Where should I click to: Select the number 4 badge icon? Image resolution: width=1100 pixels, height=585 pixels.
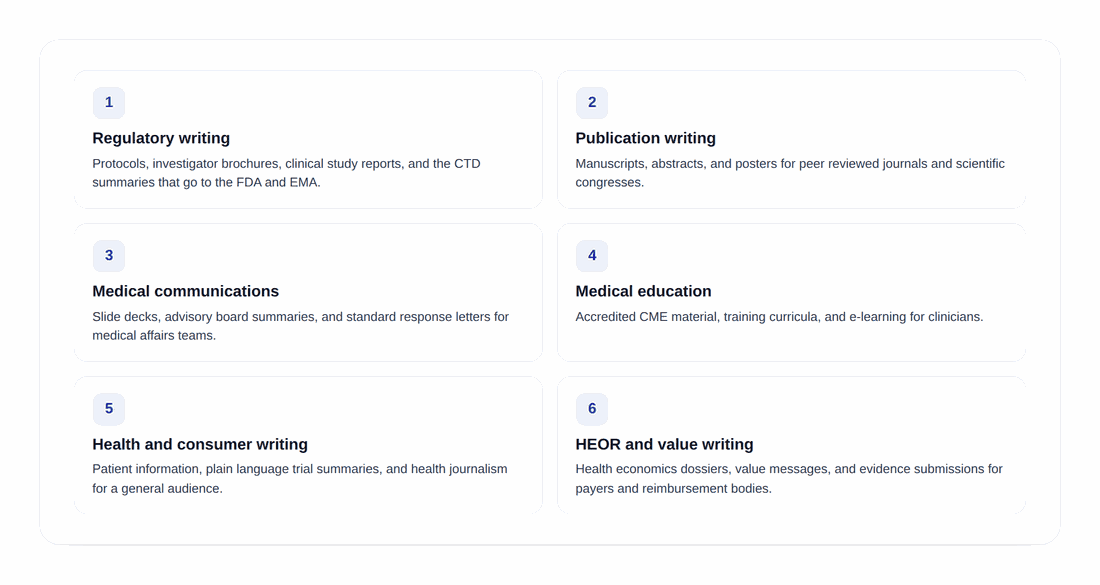592,255
